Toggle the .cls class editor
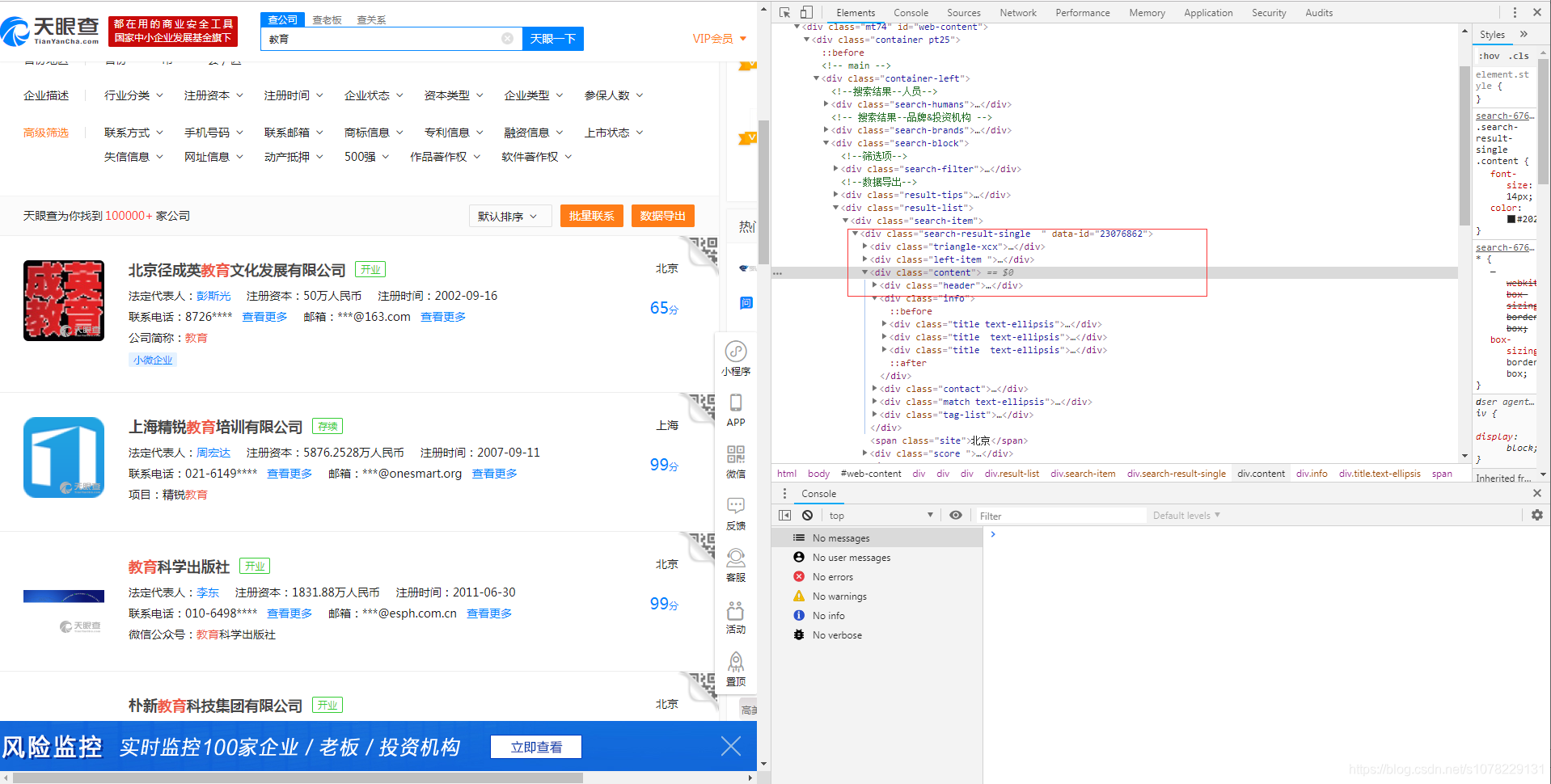 tap(1519, 56)
